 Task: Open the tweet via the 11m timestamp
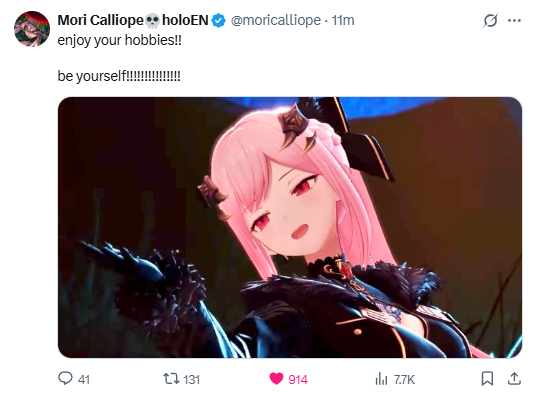343,21
